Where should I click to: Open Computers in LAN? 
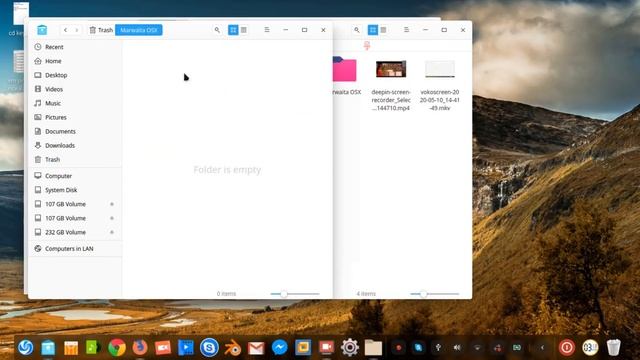tap(75, 249)
